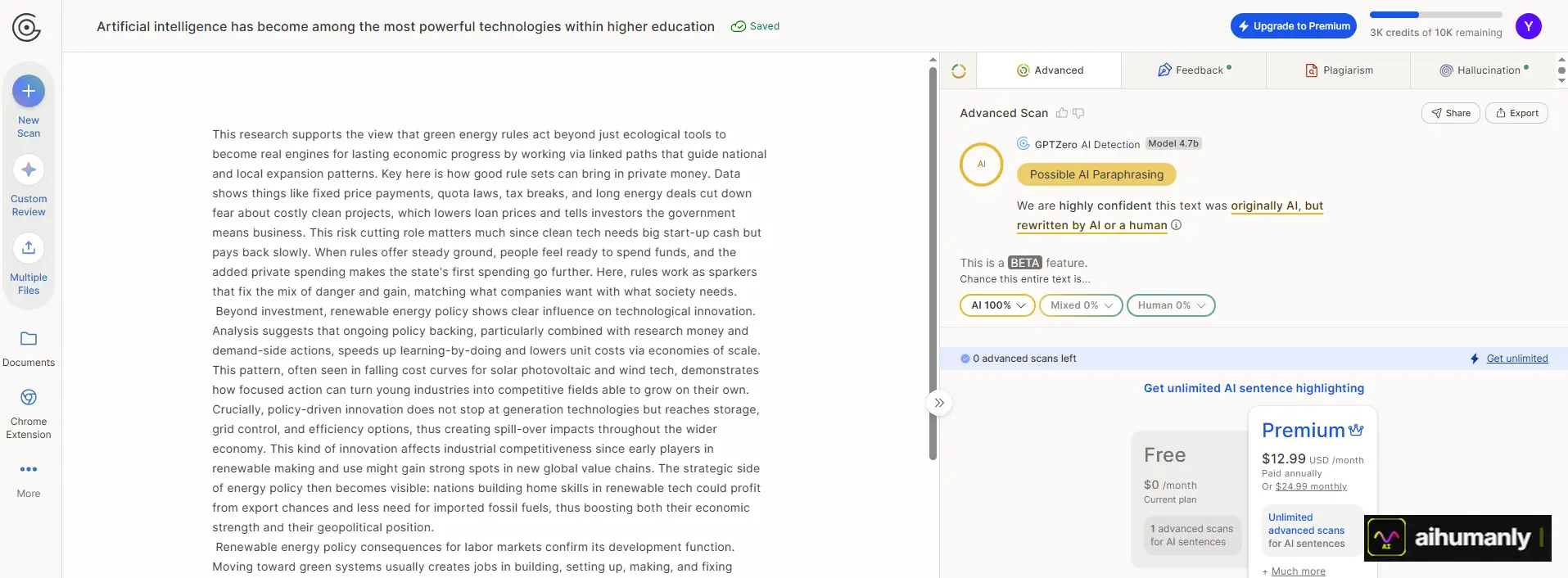Expand the Mixed 0% dropdown
The image size is (1568, 578).
[x=1081, y=305]
